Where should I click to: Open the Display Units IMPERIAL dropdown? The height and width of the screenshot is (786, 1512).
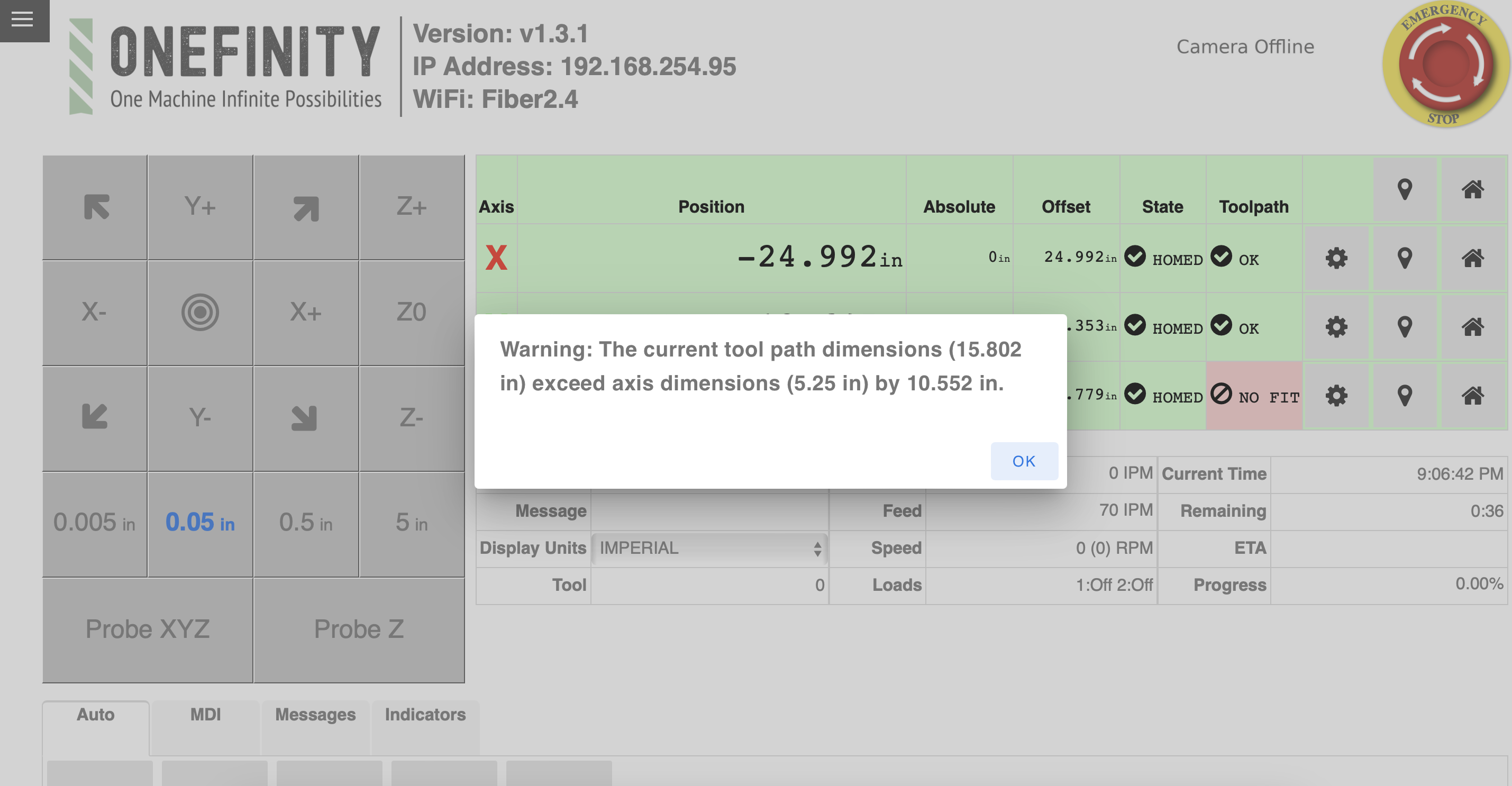[x=709, y=549]
